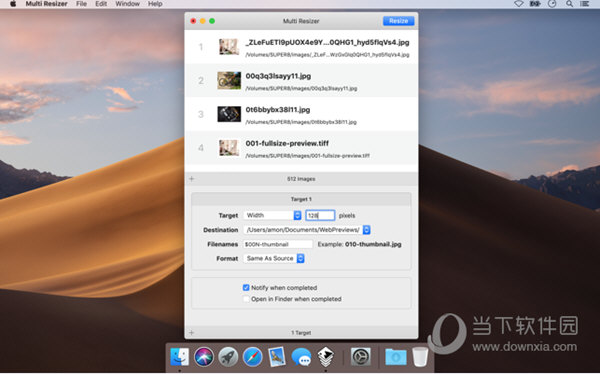600x374 pixels.
Task: Open Safari from the Dock
Action: click(x=253, y=357)
